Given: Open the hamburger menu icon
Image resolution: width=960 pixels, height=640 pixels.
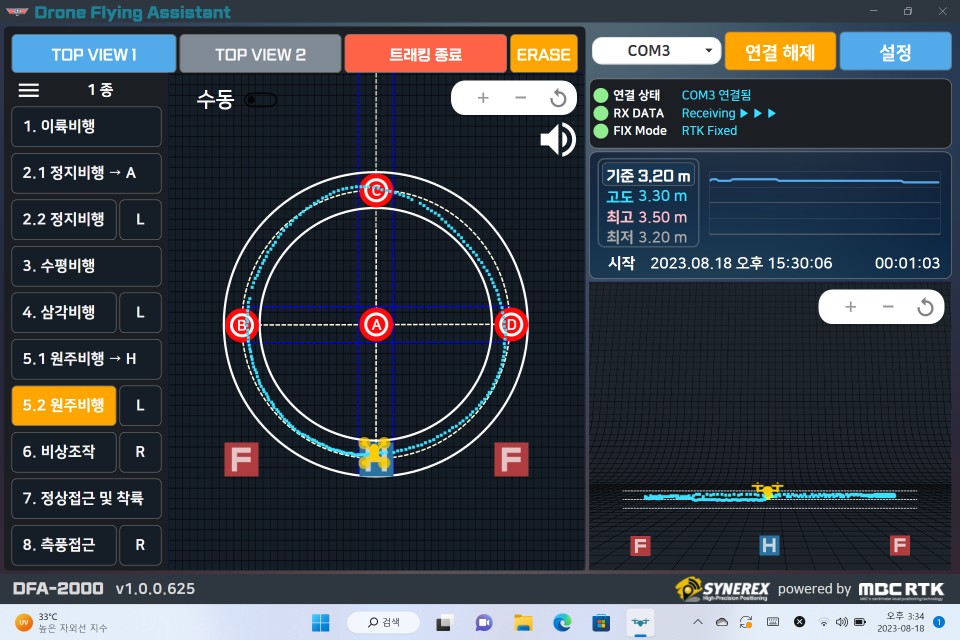Looking at the screenshot, I should [x=29, y=90].
